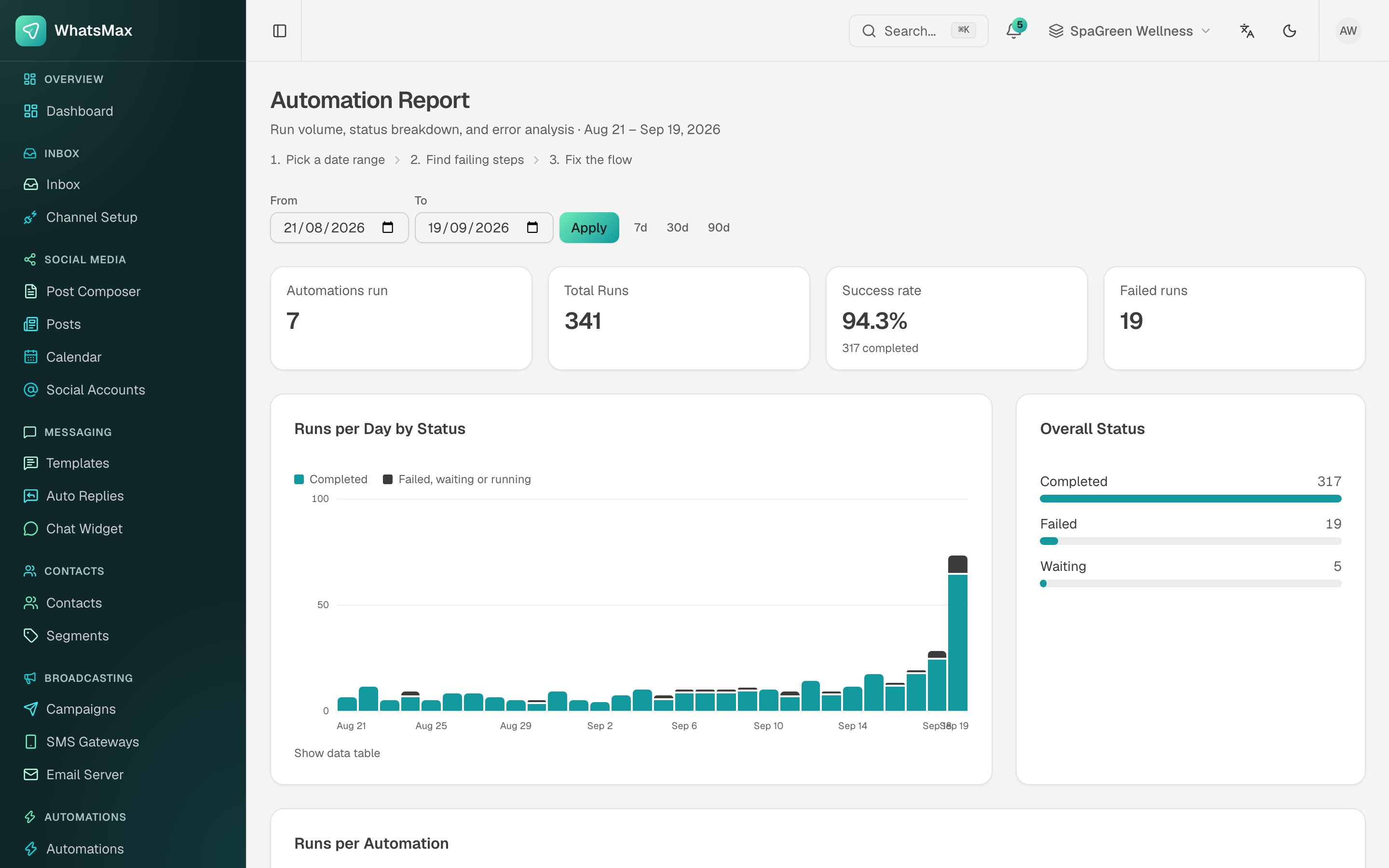The height and width of the screenshot is (868, 1389).
Task: Select the 90d quick range
Action: pyautogui.click(x=719, y=228)
